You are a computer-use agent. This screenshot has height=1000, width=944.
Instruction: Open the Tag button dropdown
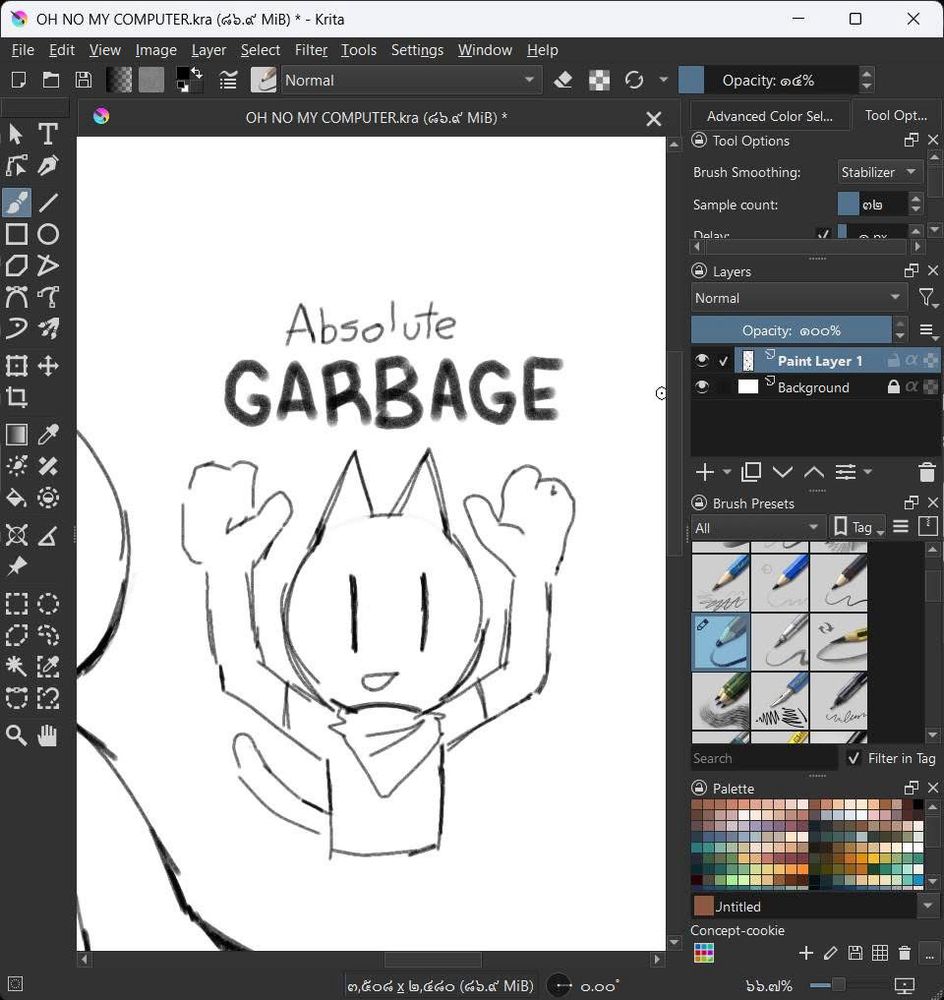(857, 527)
